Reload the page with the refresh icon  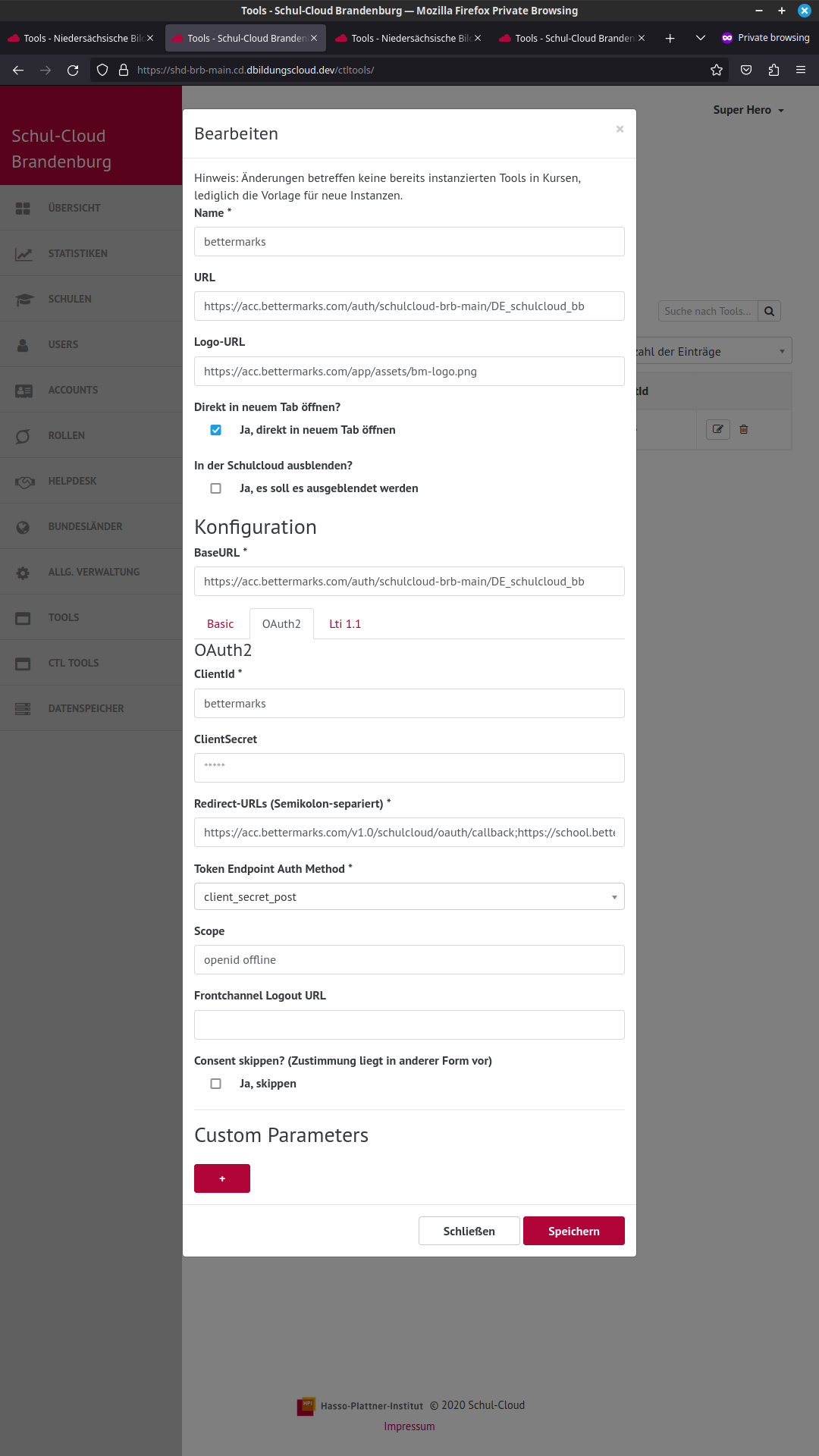pos(73,70)
